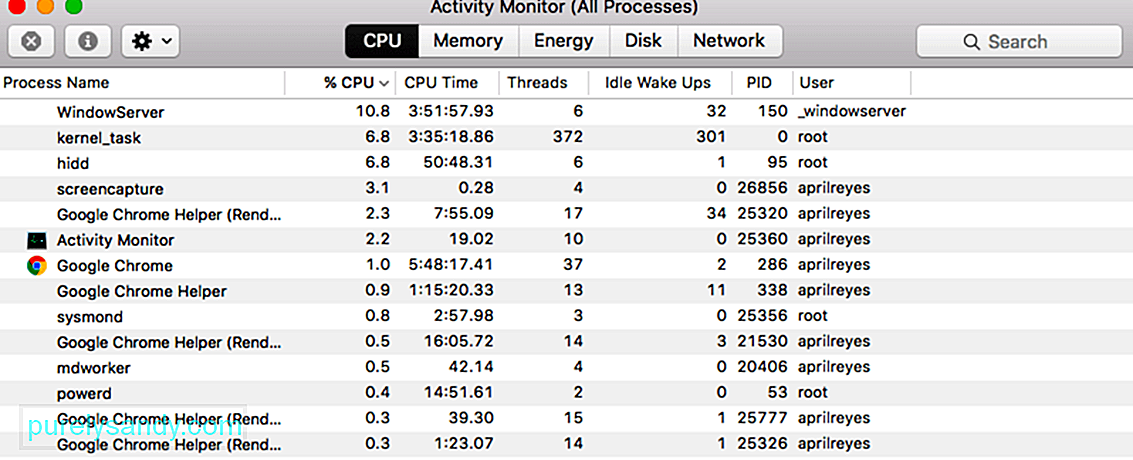Screen dimensions: 1133x460
Task: Select the WindowServer process row
Action: pos(566,112)
